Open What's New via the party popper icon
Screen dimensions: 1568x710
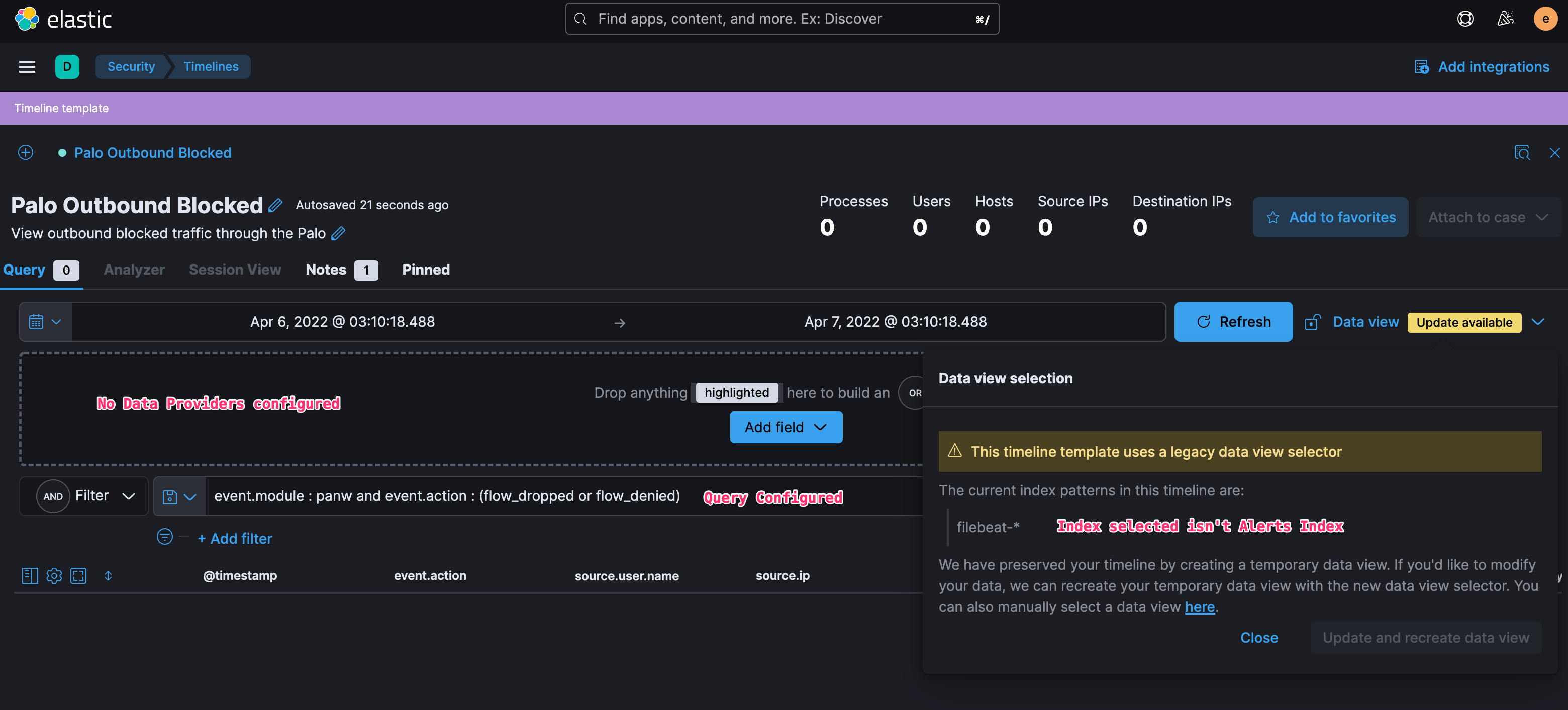tap(1505, 18)
